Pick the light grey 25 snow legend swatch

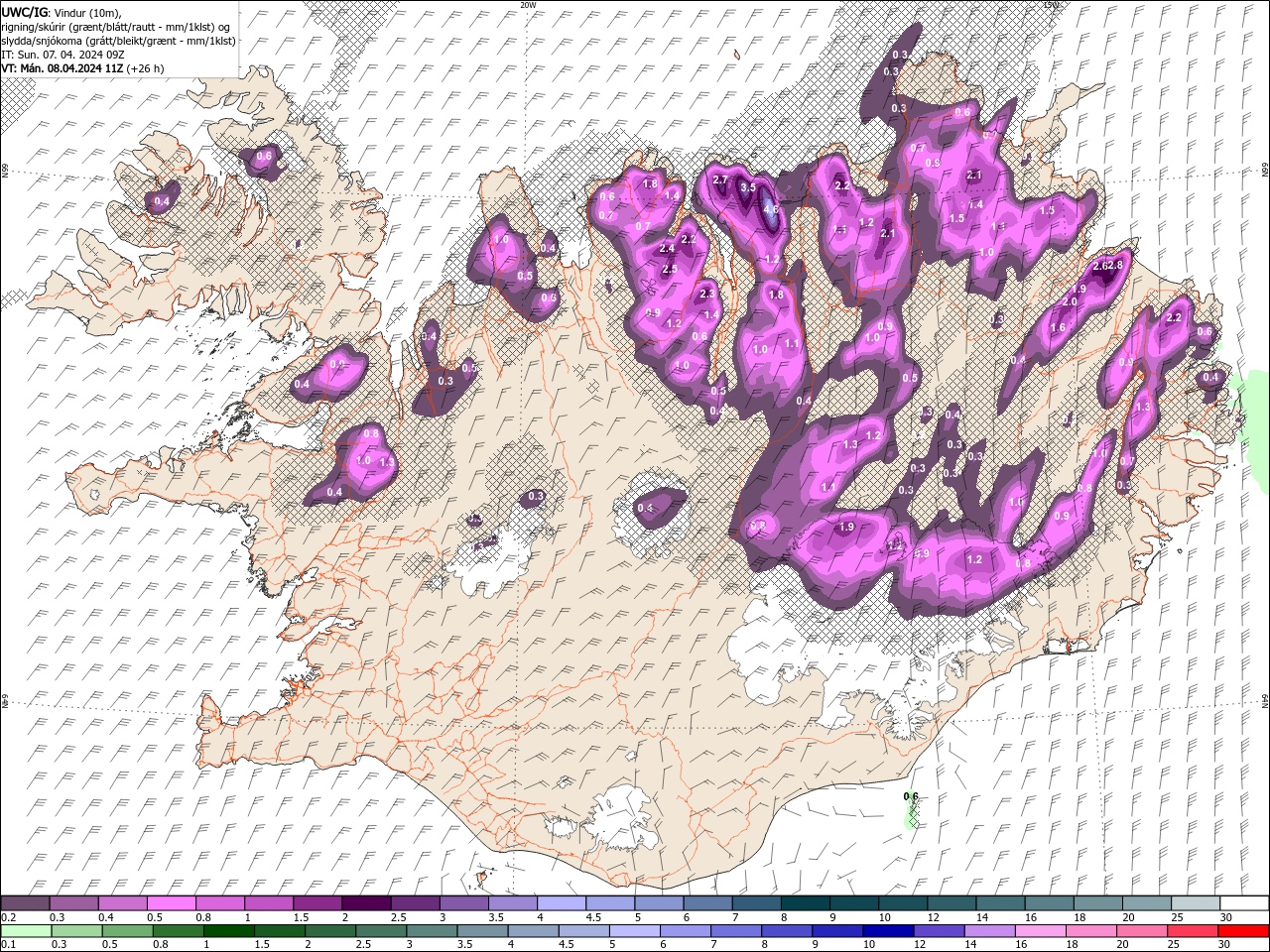click(1196, 903)
